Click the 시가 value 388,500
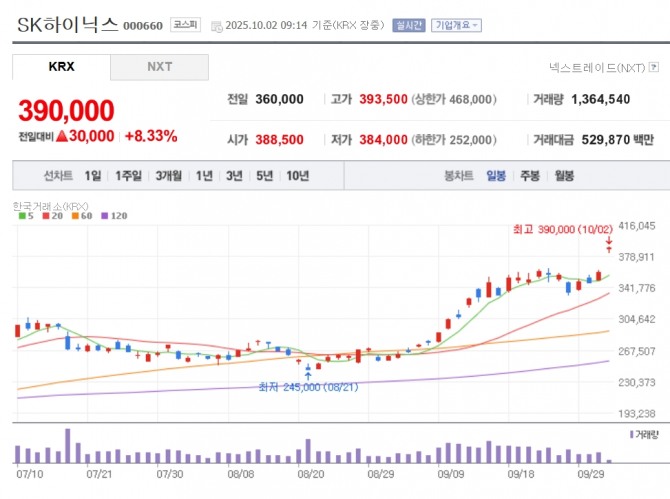The width and height of the screenshot is (670, 499). click(x=279, y=140)
